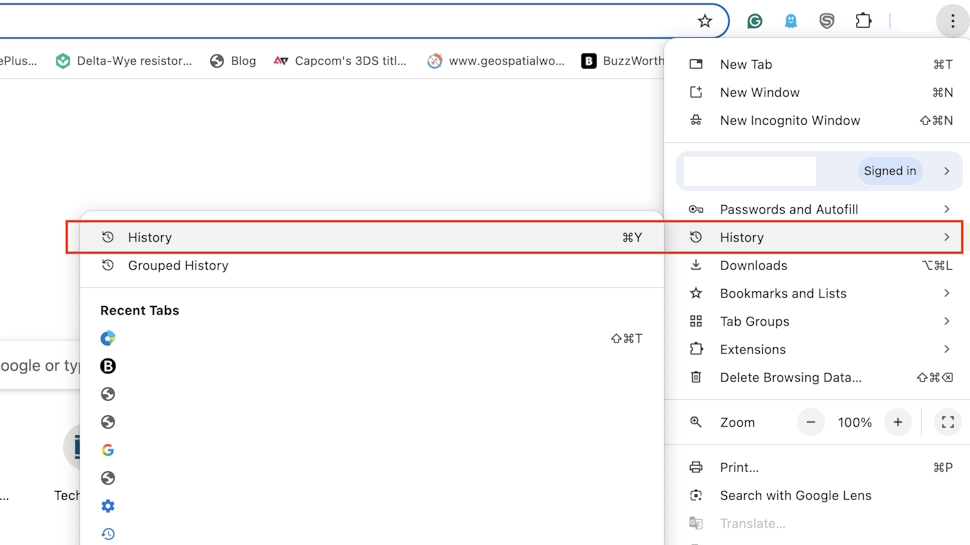Expand Passwords and Autofill submenu
This screenshot has width=970, height=545.
[817, 209]
